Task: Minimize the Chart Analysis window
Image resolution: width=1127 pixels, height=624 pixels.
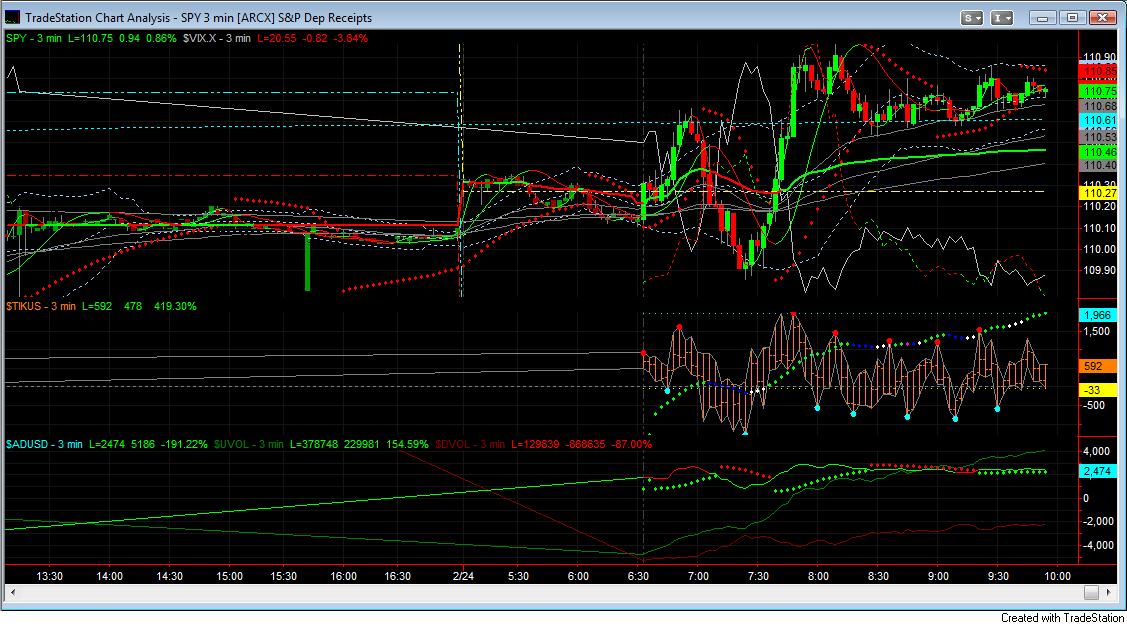Action: pyautogui.click(x=1044, y=18)
